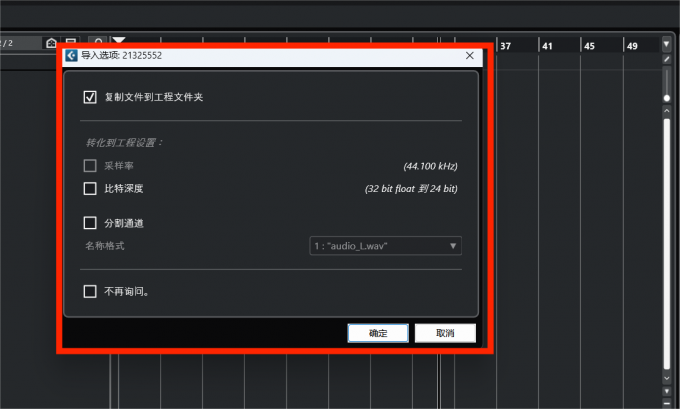This screenshot has width=680, height=409.
Task: Toggle the 采样率 checkbox
Action: coord(90,166)
